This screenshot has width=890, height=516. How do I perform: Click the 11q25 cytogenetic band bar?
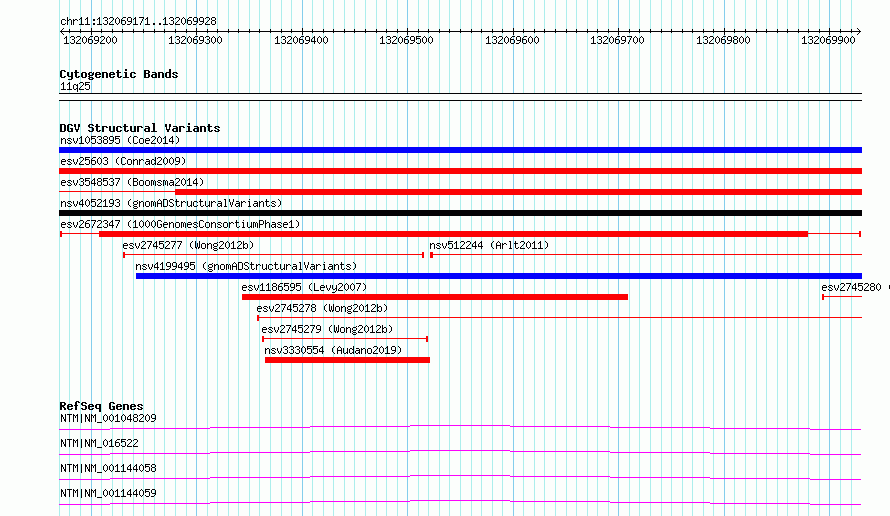pyautogui.click(x=460, y=97)
